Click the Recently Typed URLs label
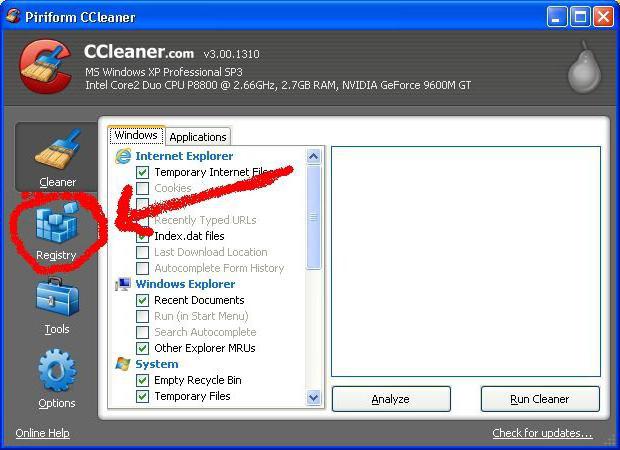 (205, 220)
